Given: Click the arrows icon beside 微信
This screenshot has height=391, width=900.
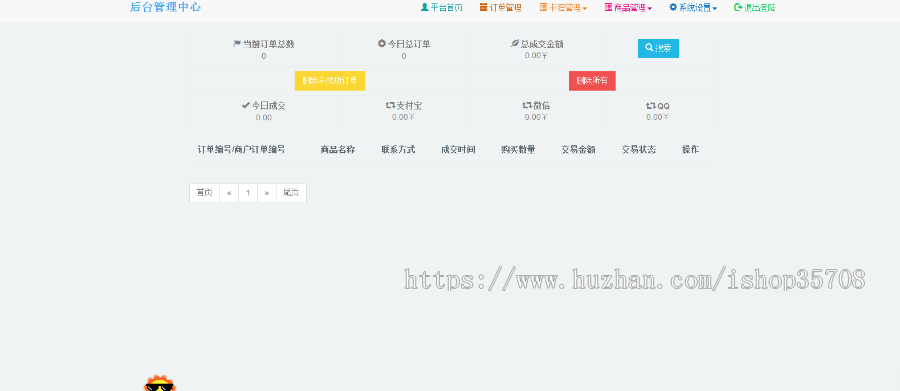Looking at the screenshot, I should click(527, 106).
